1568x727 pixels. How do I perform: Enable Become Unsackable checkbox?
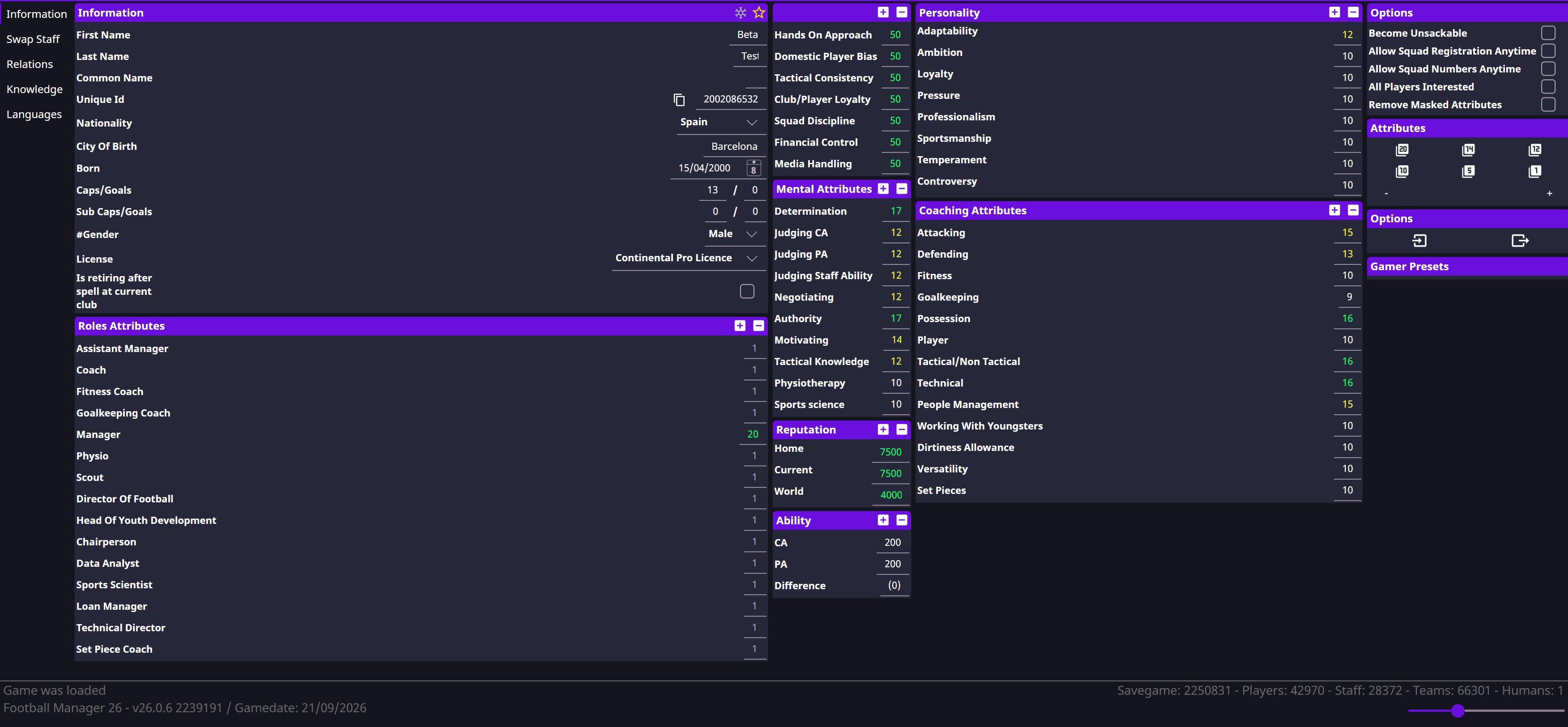tap(1548, 33)
